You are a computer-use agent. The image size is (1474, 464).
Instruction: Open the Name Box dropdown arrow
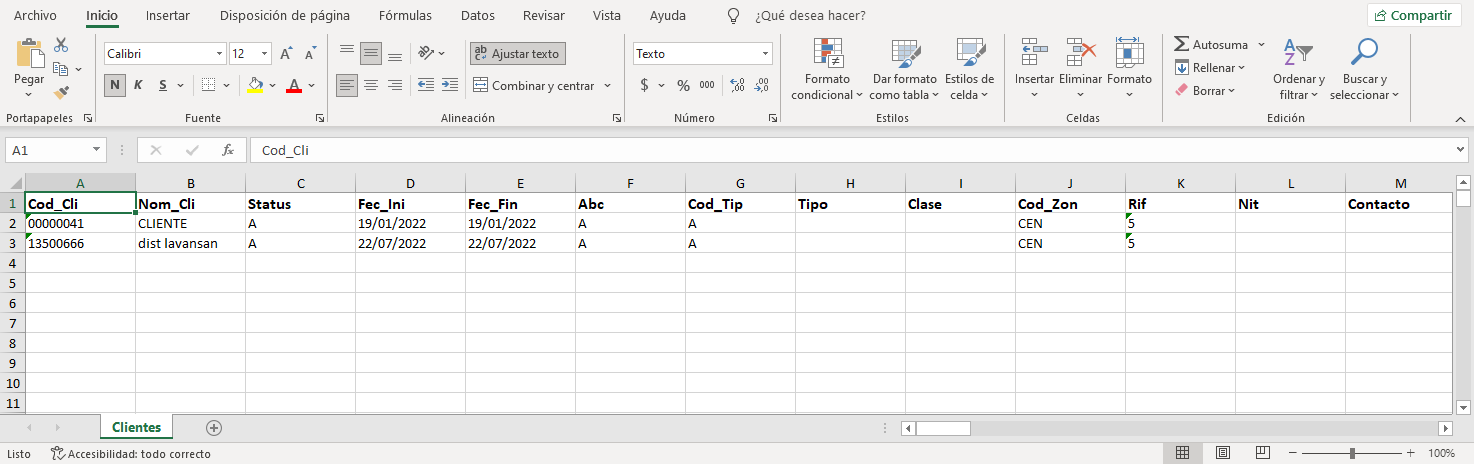97,150
